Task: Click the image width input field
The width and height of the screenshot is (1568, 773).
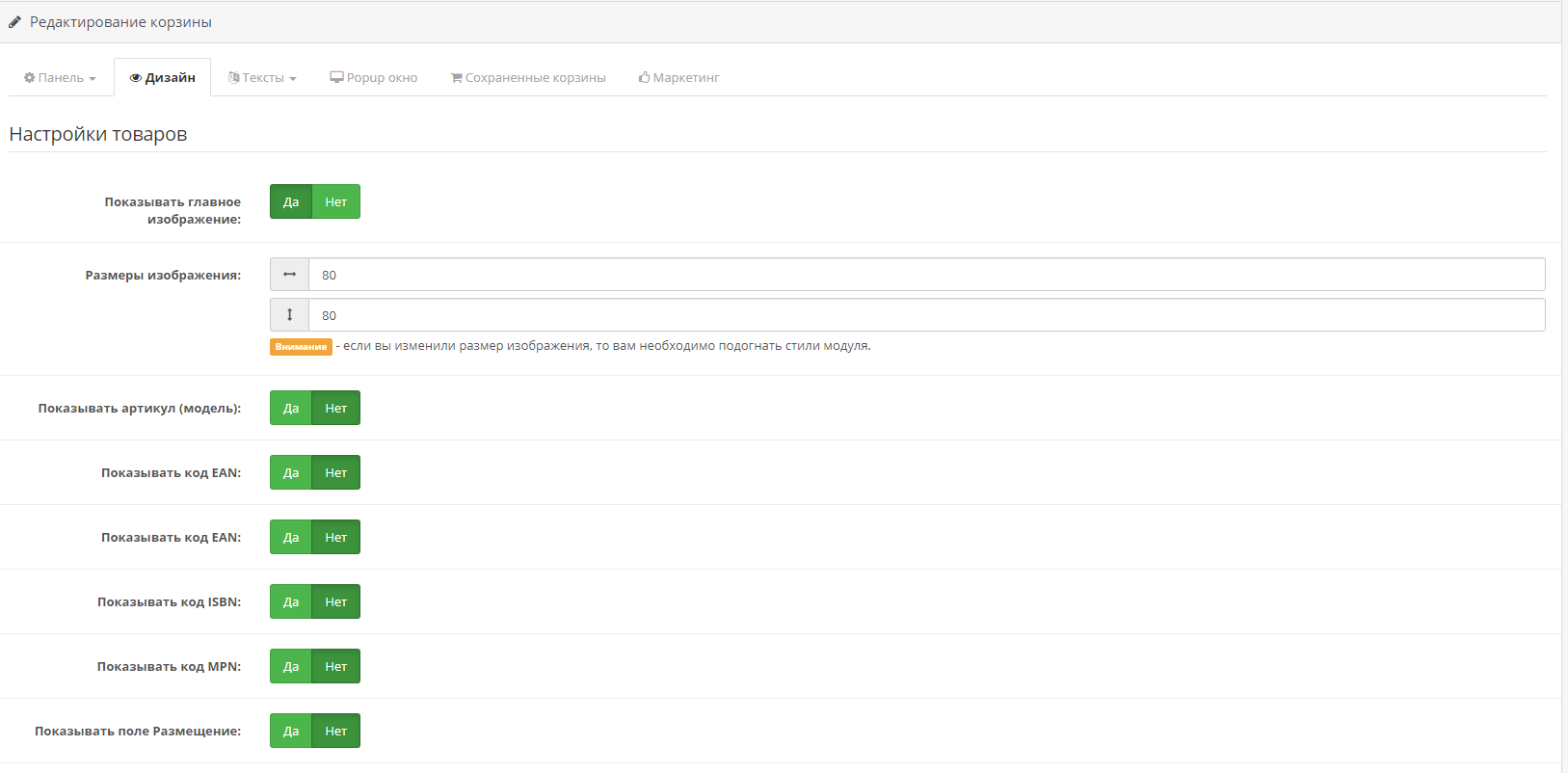Action: tap(925, 275)
